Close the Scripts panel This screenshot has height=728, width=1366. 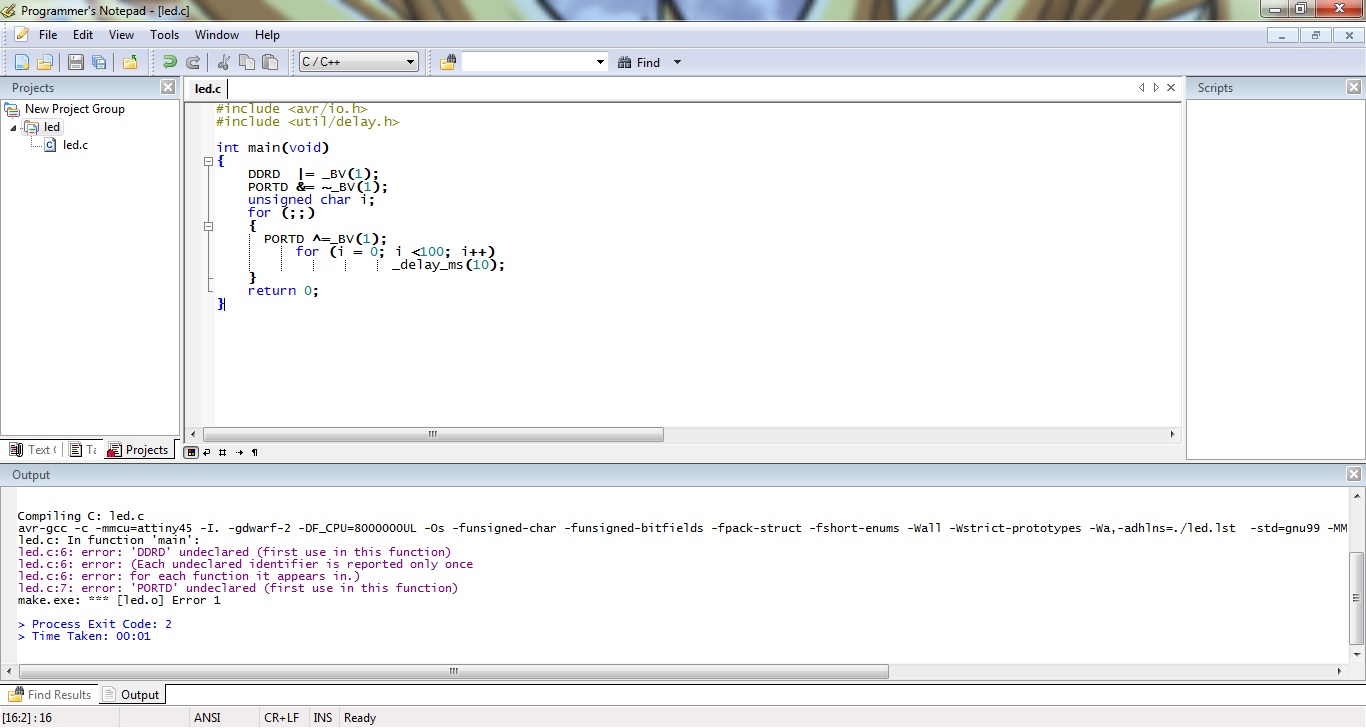(x=1354, y=87)
